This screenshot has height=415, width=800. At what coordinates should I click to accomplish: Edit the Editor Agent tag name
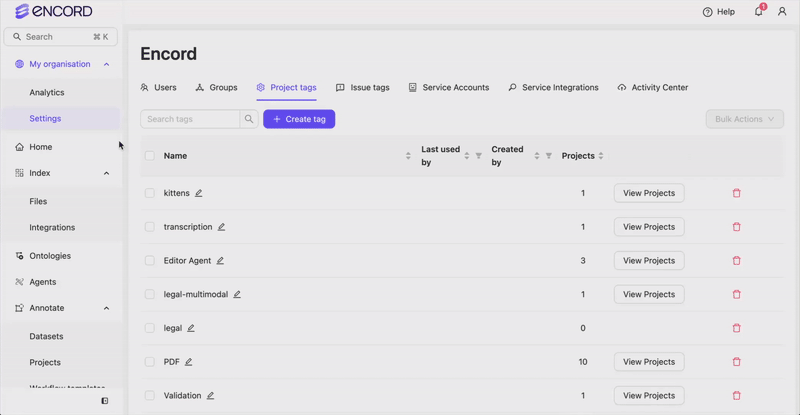click(x=220, y=260)
